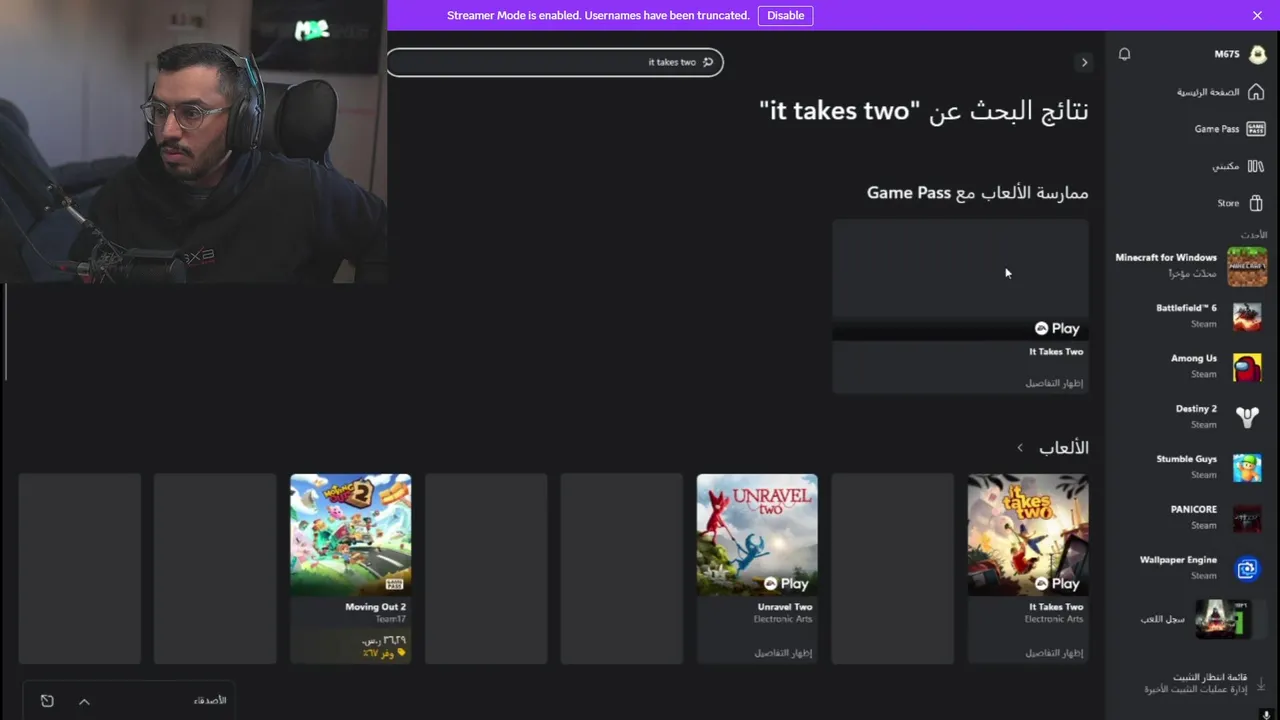1280x720 pixels.
Task: Open the It Takes Two Game Pass card
Action: tap(960, 306)
